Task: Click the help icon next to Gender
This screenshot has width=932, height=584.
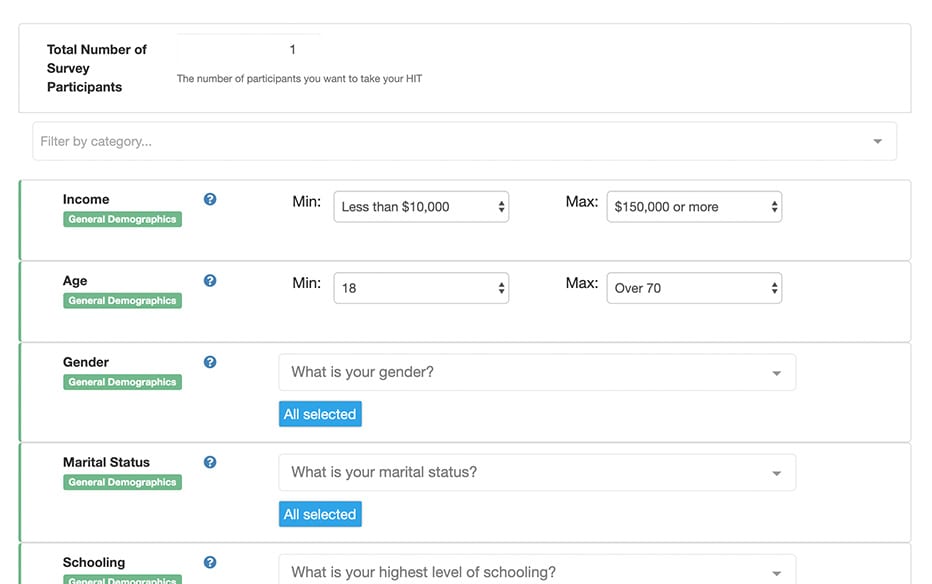Action: pyautogui.click(x=210, y=362)
